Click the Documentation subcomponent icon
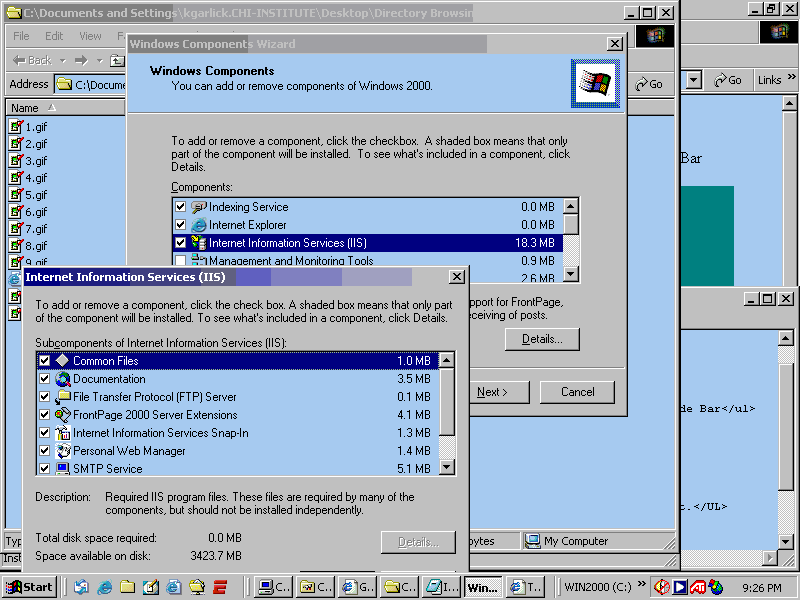The image size is (800, 600). (x=63, y=379)
